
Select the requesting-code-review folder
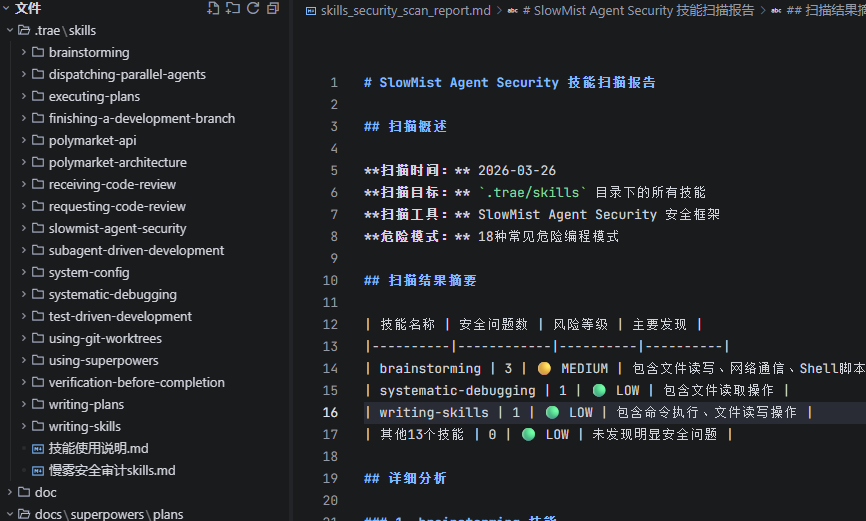pyautogui.click(x=117, y=207)
